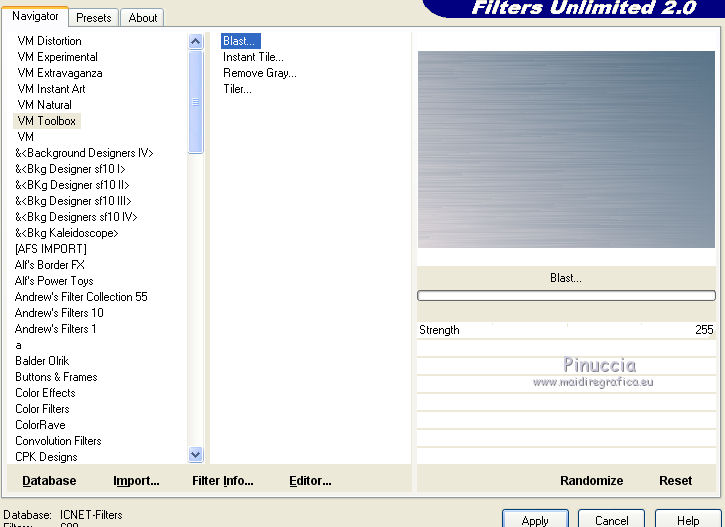The image size is (725, 527).
Task: Select Color Effects category
Action: click(x=45, y=393)
